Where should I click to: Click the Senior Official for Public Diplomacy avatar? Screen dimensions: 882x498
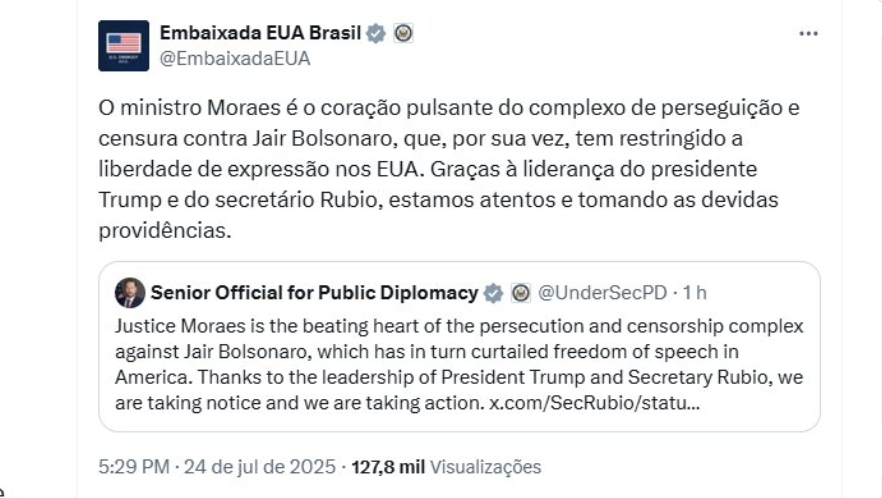click(x=130, y=293)
